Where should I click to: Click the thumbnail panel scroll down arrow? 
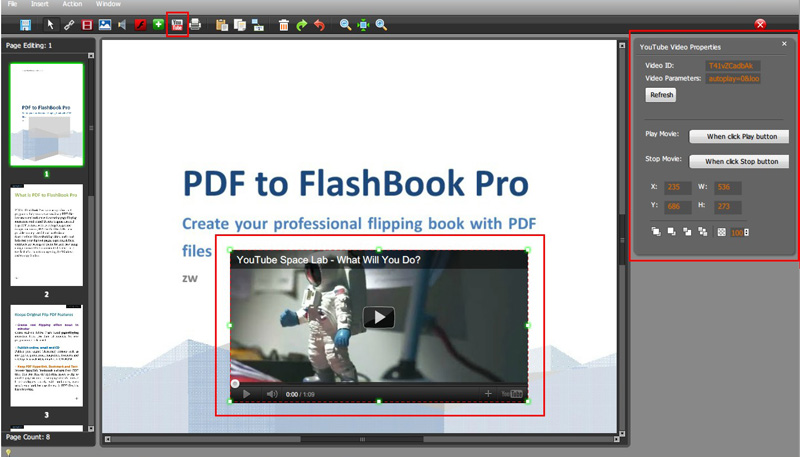coord(91,428)
